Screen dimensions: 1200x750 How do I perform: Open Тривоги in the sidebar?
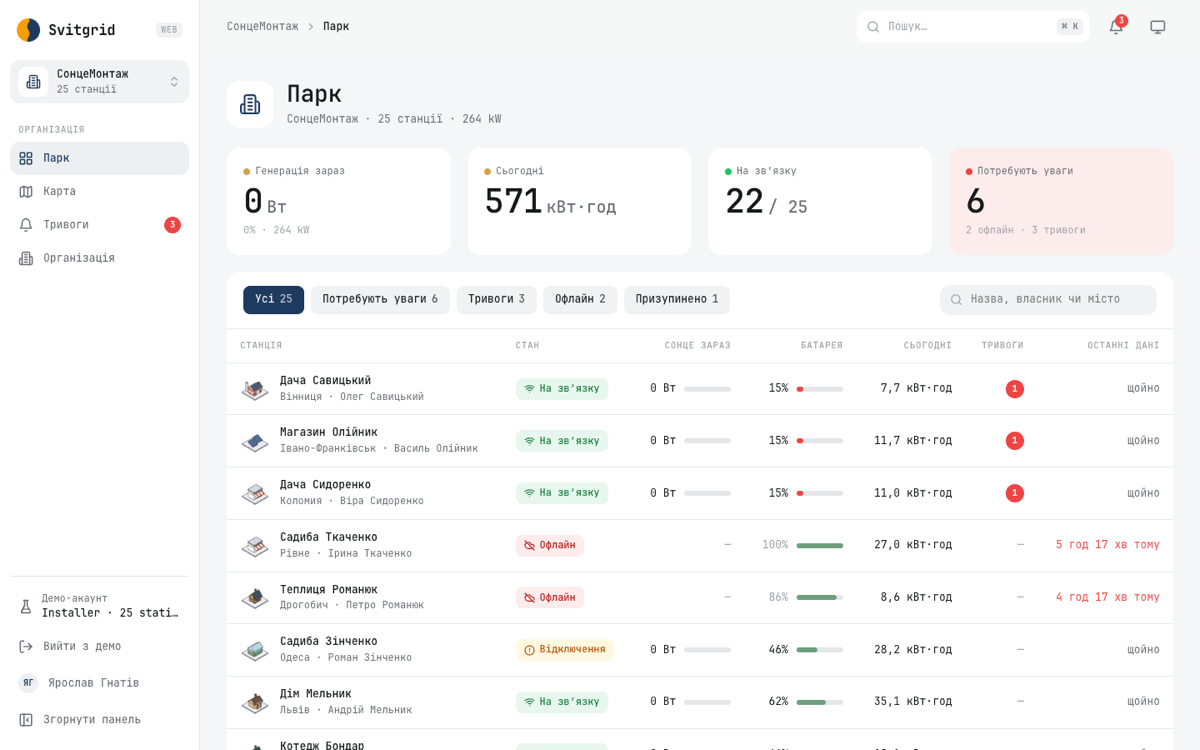[x=100, y=225]
